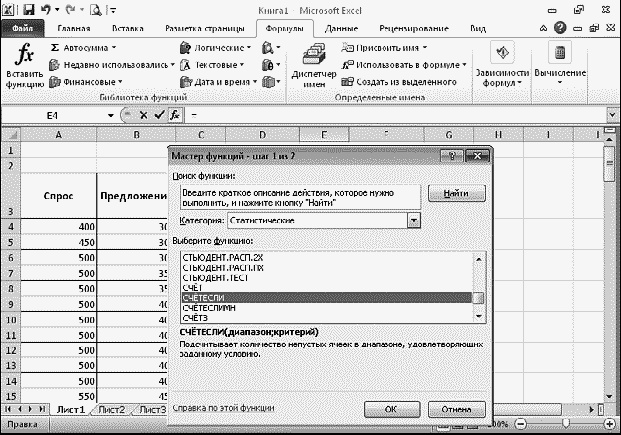Click the Undo icon in quick access toolbar
Viewport: 621px width, 435px height.
click(48, 10)
